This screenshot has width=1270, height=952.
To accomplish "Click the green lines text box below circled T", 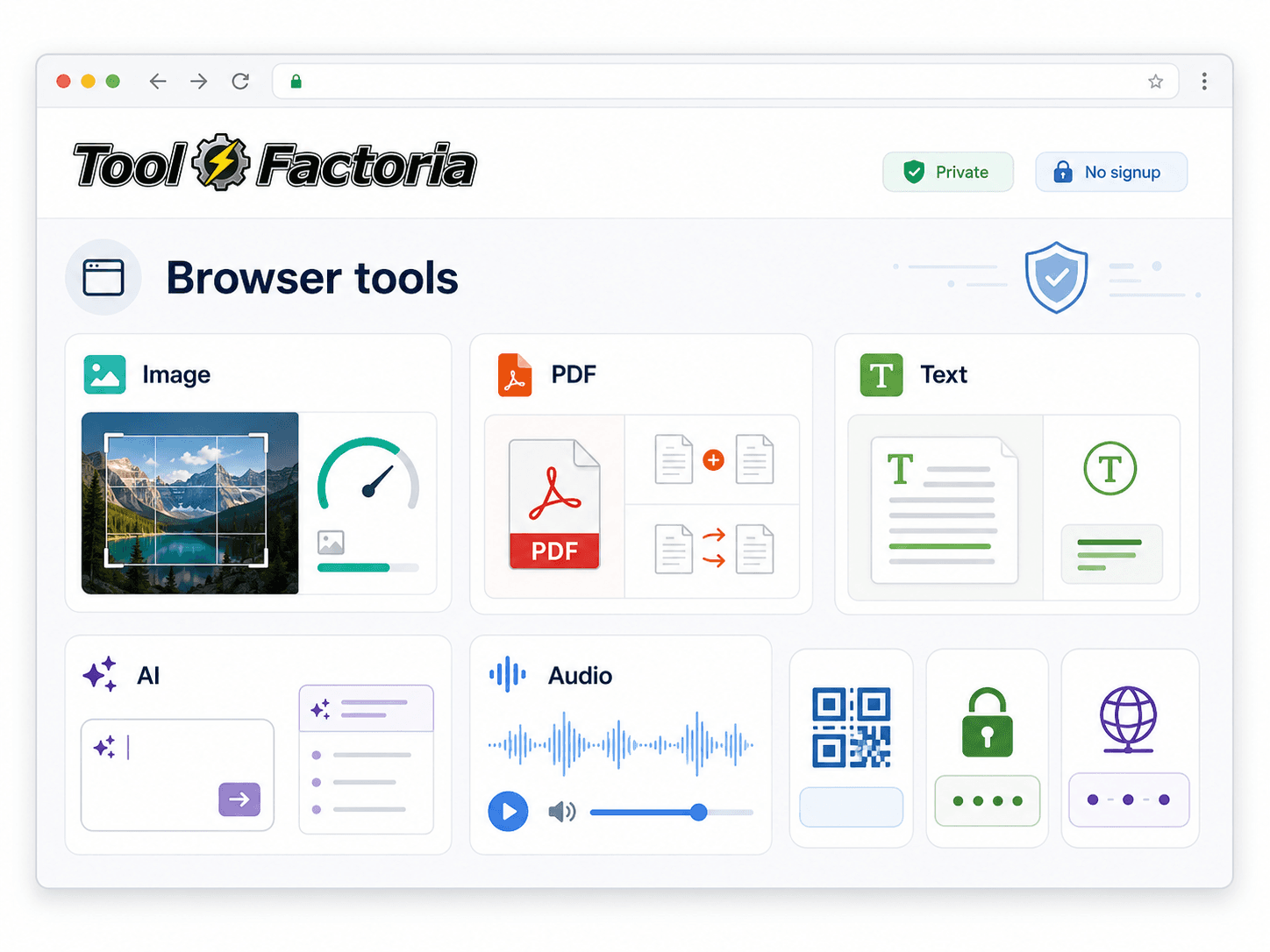I will tap(1111, 554).
